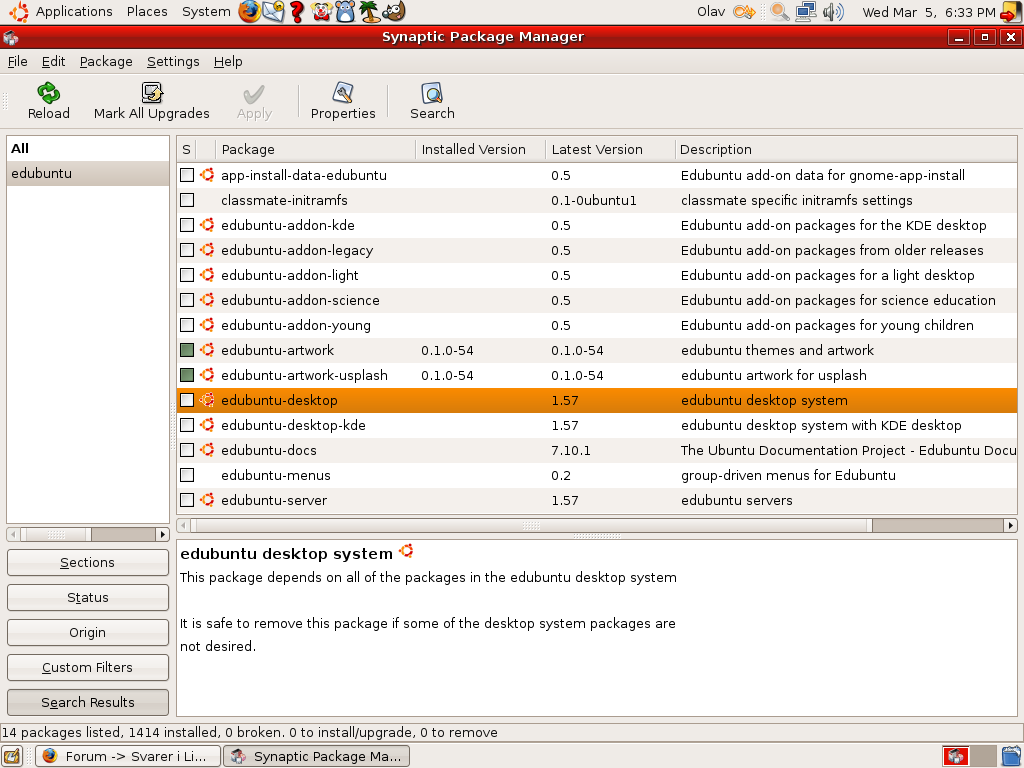Mark checkbox for app-install-data-edubuntu

[187, 175]
